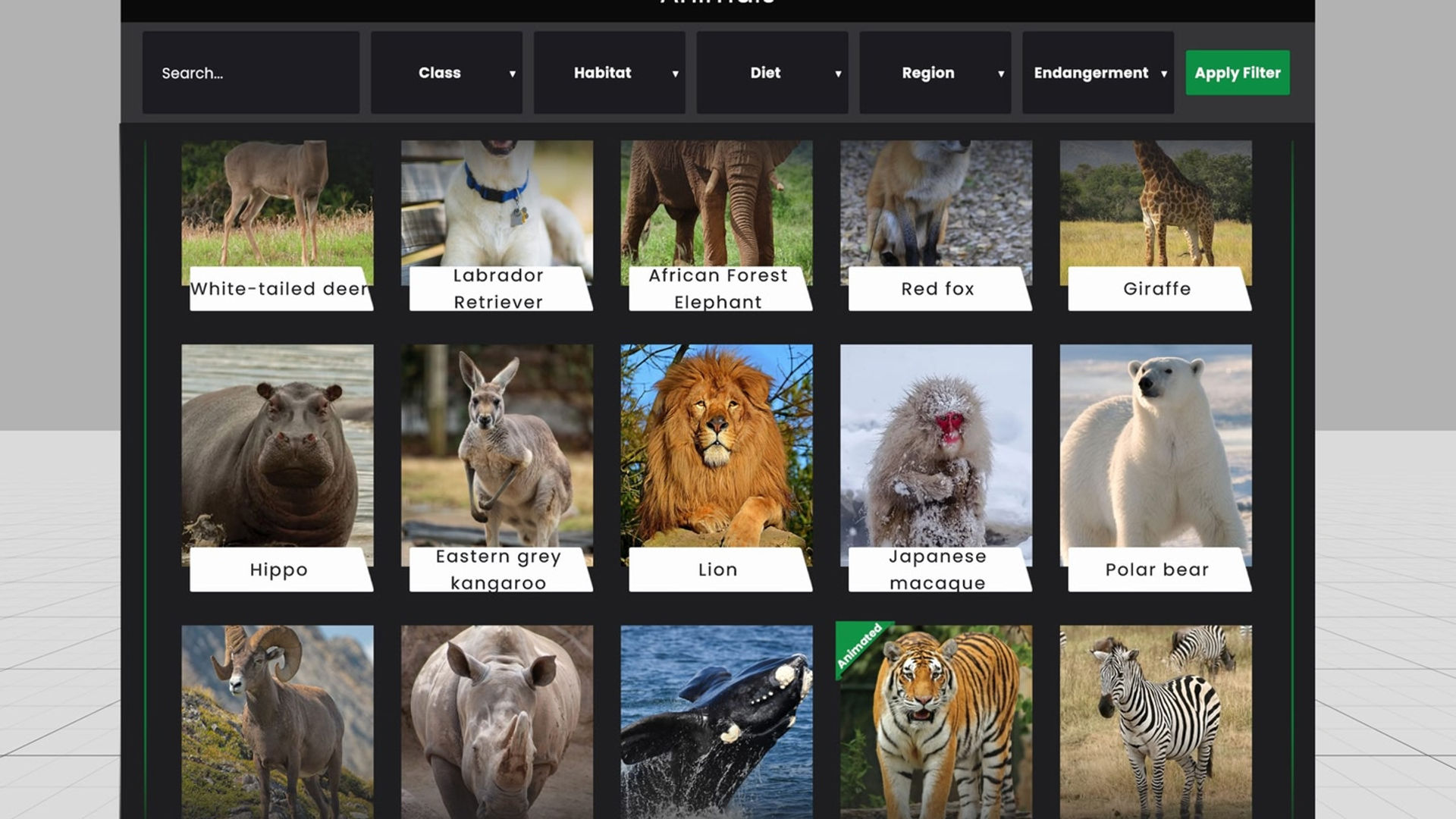
Task: Click the Animated badge on tiger
Action: pos(860,646)
